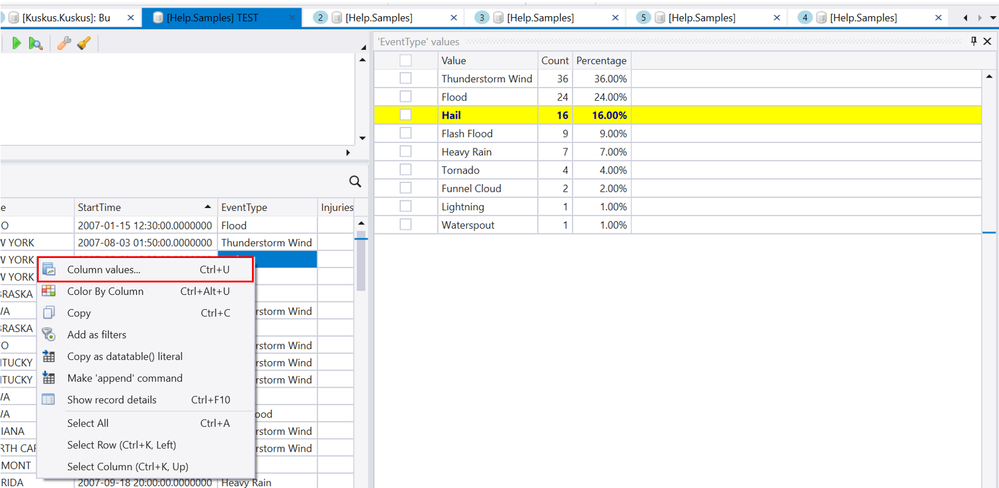Click the '2007-01-15 12:30:00.0000000' StartTime cell

click(x=146, y=226)
